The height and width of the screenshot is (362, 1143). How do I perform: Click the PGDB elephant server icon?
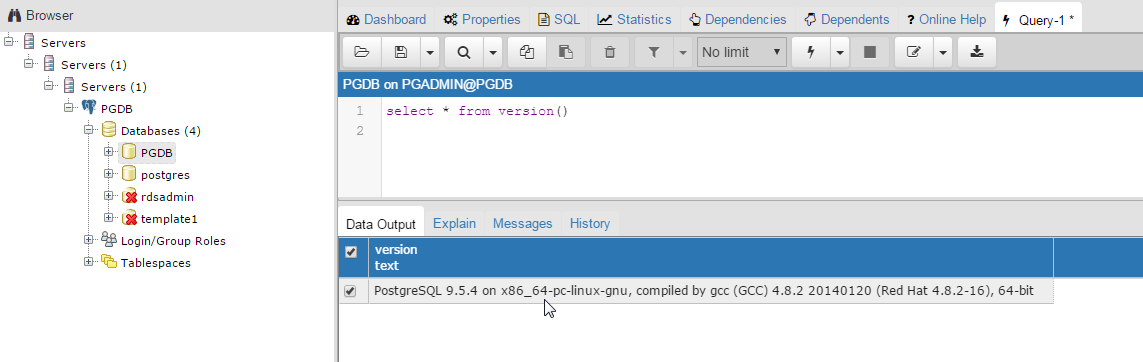pos(89,108)
